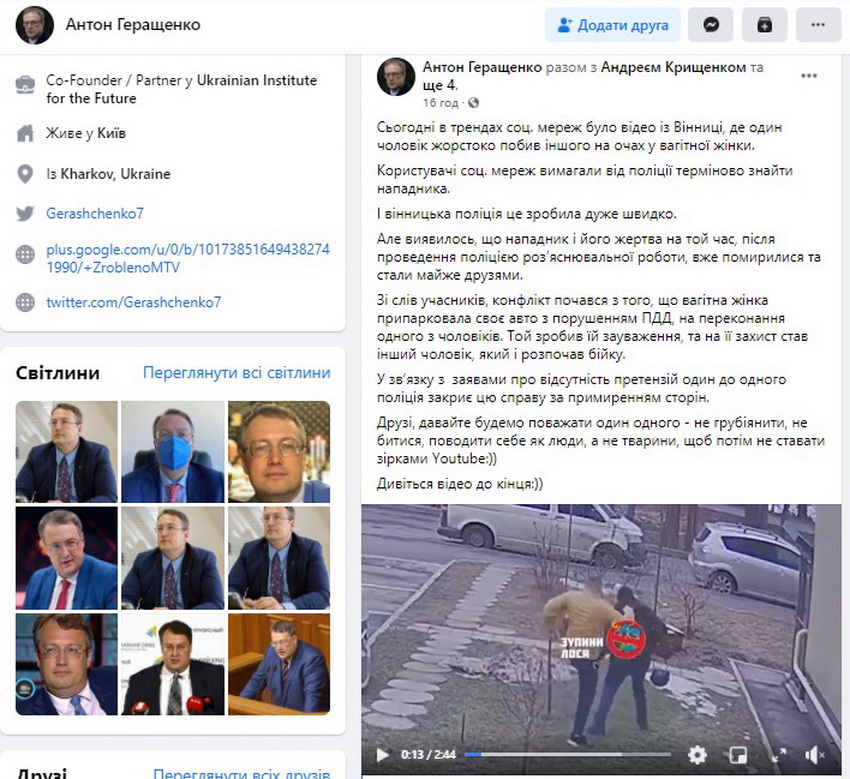Open profile header three-dots menu
The width and height of the screenshot is (850, 779).
point(818,25)
